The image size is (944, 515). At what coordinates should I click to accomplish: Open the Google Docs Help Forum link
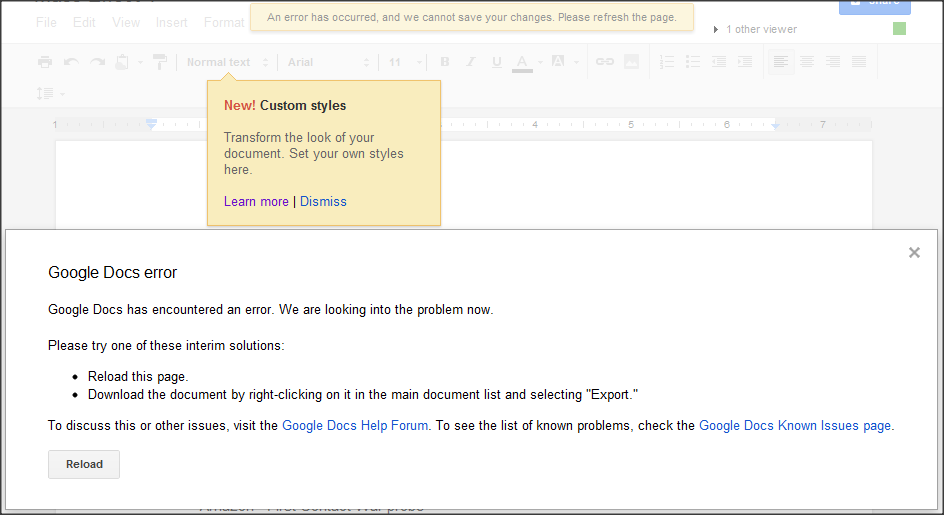tap(355, 426)
